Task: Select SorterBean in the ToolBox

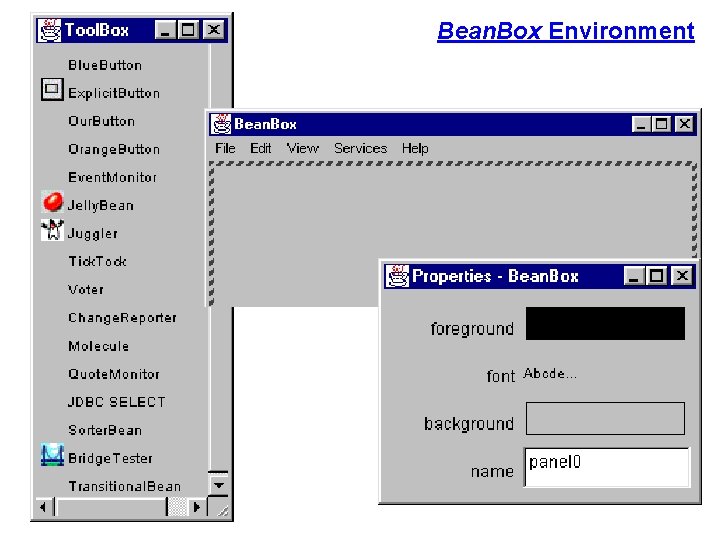Action: pyautogui.click(x=105, y=430)
